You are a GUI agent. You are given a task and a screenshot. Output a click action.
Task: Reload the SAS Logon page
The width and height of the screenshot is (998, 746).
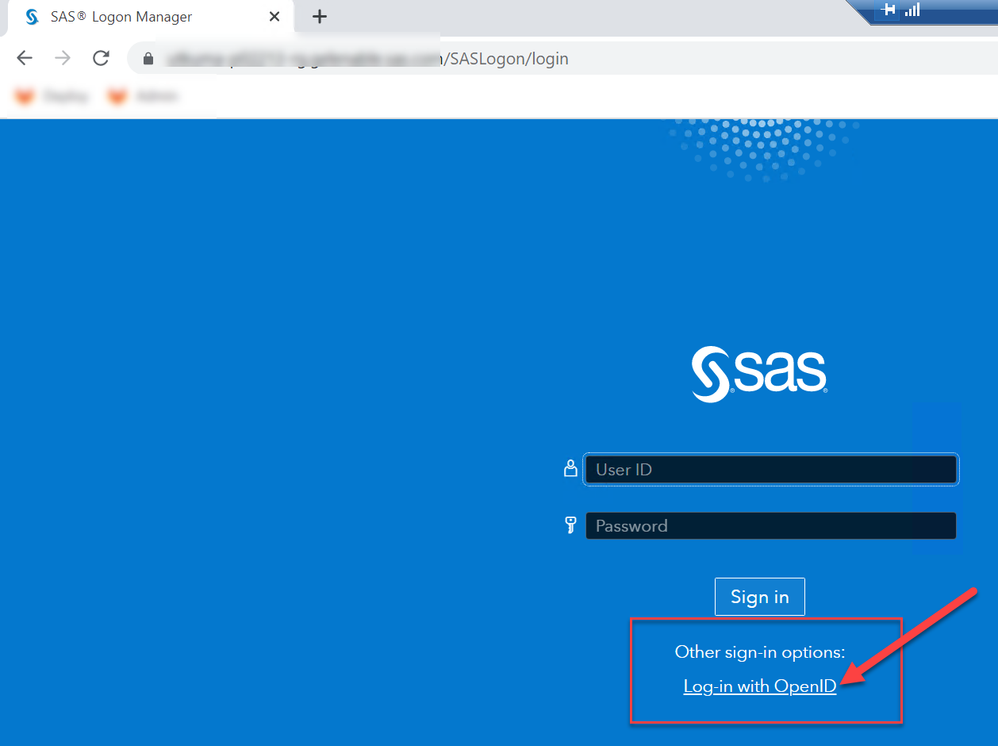pyautogui.click(x=101, y=58)
